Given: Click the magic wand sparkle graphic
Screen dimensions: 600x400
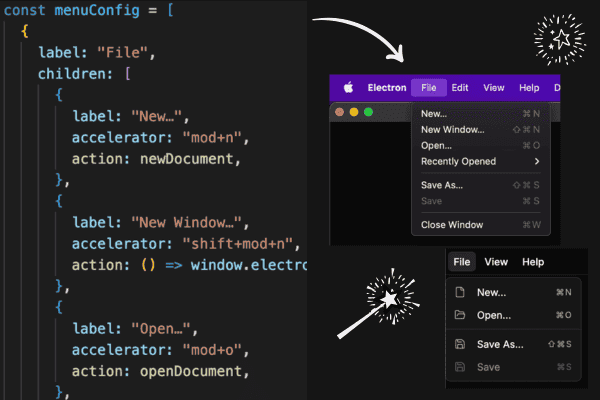Looking at the screenshot, I should [x=379, y=303].
